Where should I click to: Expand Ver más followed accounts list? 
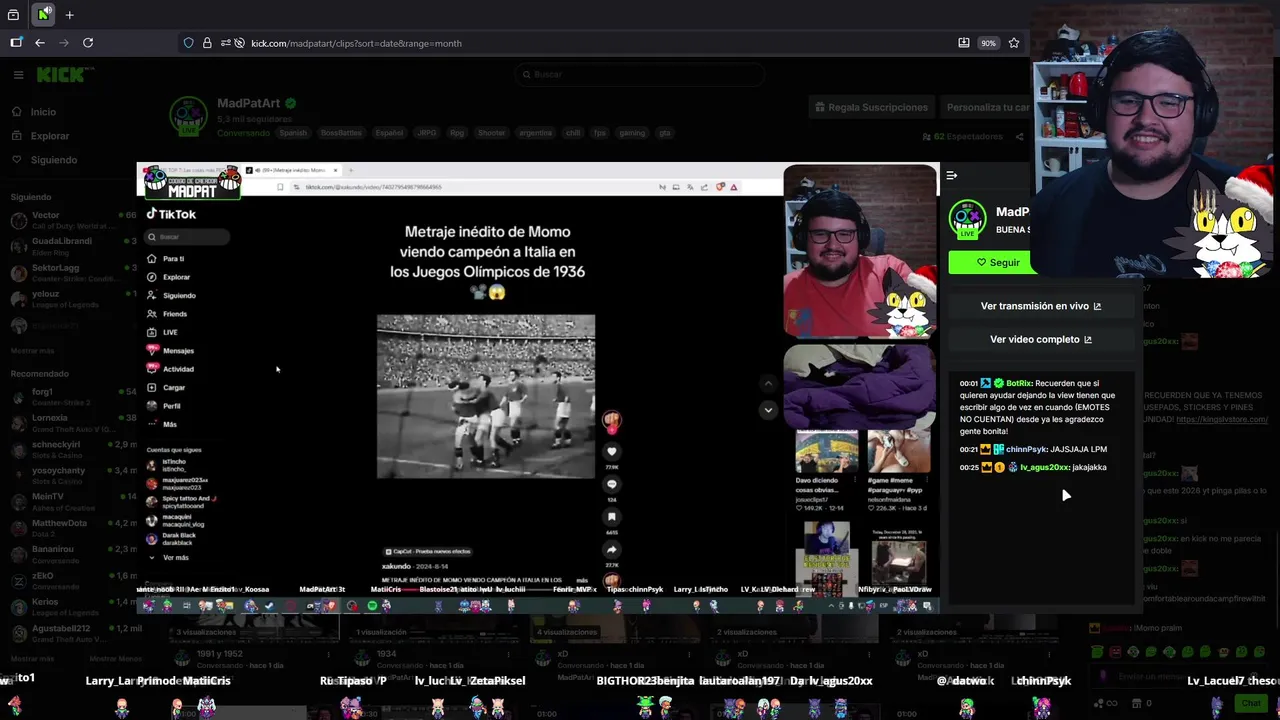(x=168, y=557)
